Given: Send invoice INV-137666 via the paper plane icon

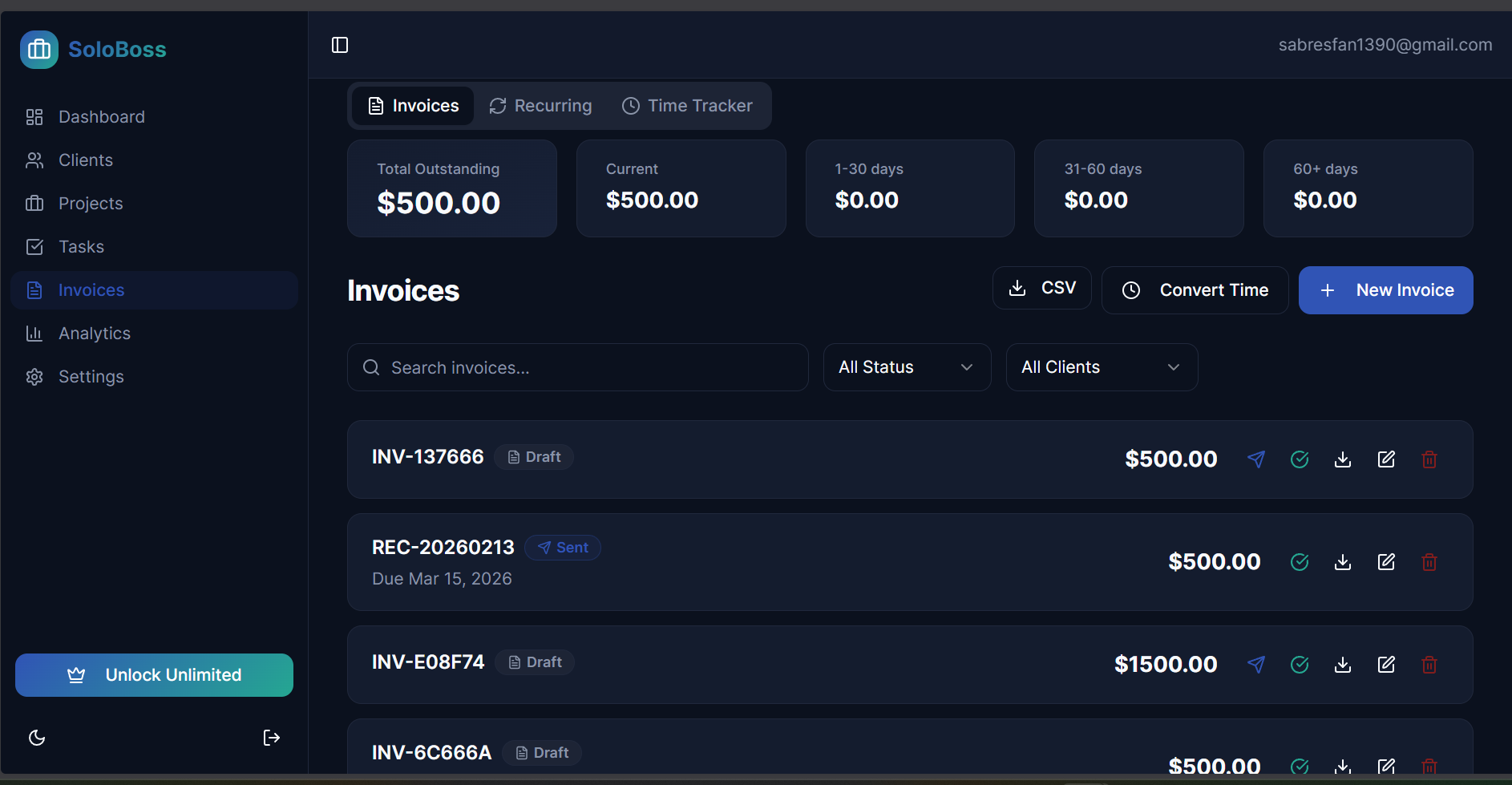Looking at the screenshot, I should click(1256, 459).
